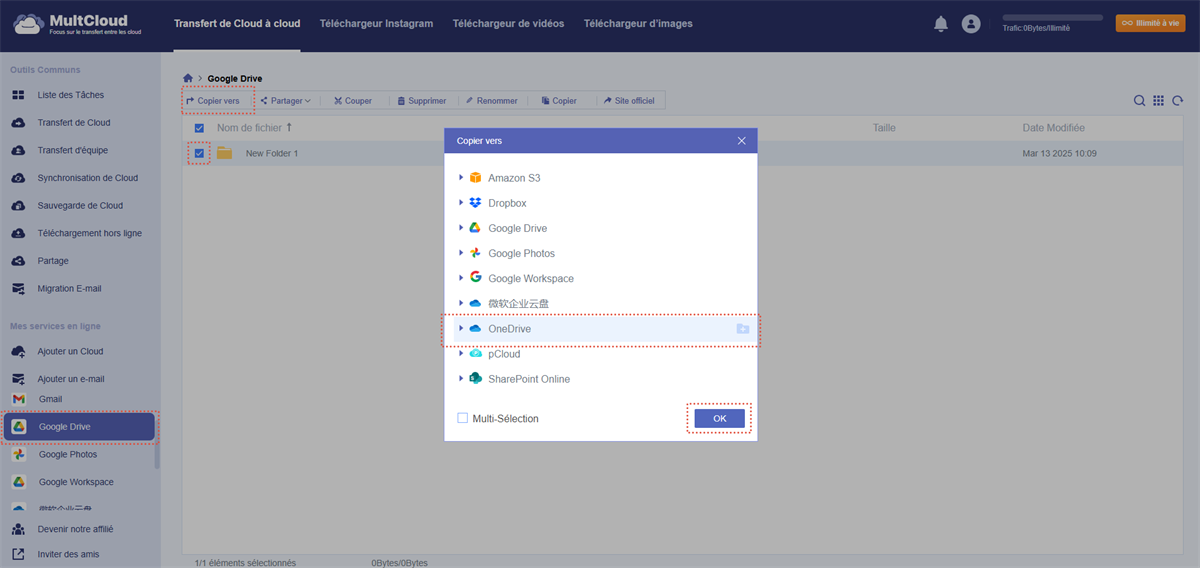This screenshot has width=1200, height=568.
Task: Click the Dropbox icon in dialog
Action: (475, 203)
